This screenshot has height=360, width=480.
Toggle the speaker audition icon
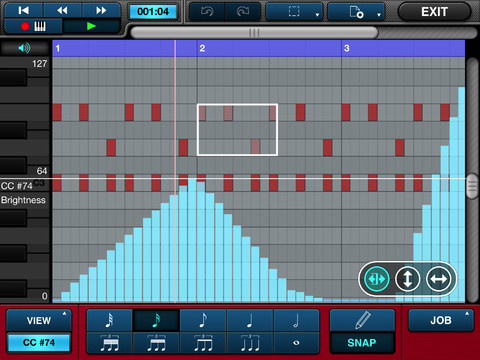[24, 48]
